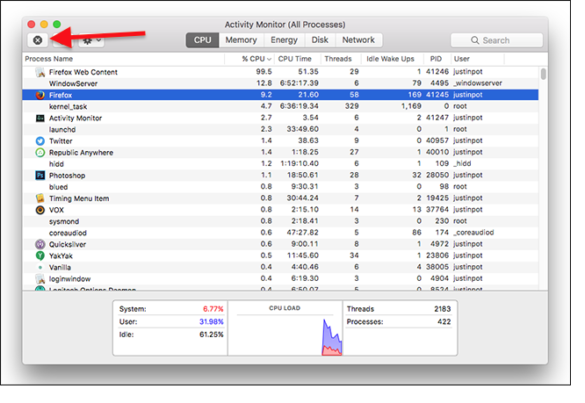Image resolution: width=585 pixels, height=403 pixels.
Task: Click the Firefox Web Content process icon
Action: tap(40, 72)
